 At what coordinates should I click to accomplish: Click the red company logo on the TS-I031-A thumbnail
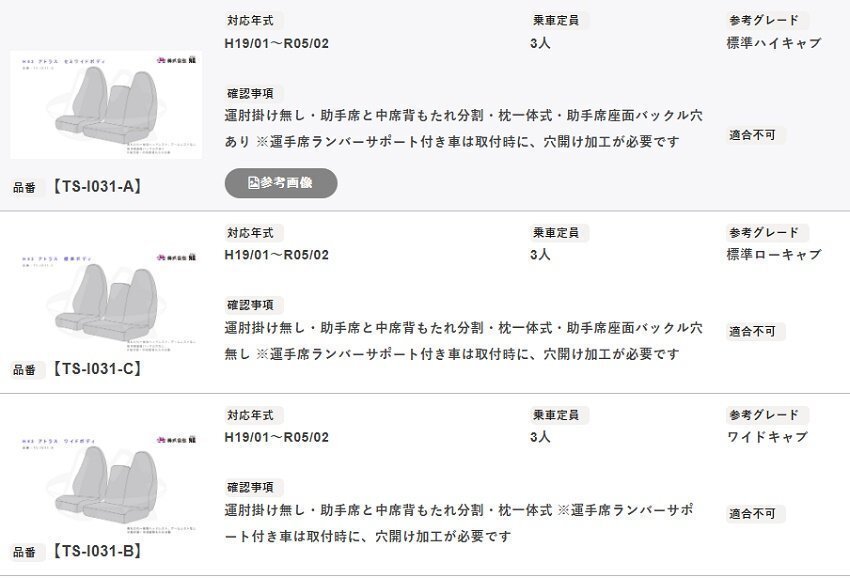click(x=161, y=60)
